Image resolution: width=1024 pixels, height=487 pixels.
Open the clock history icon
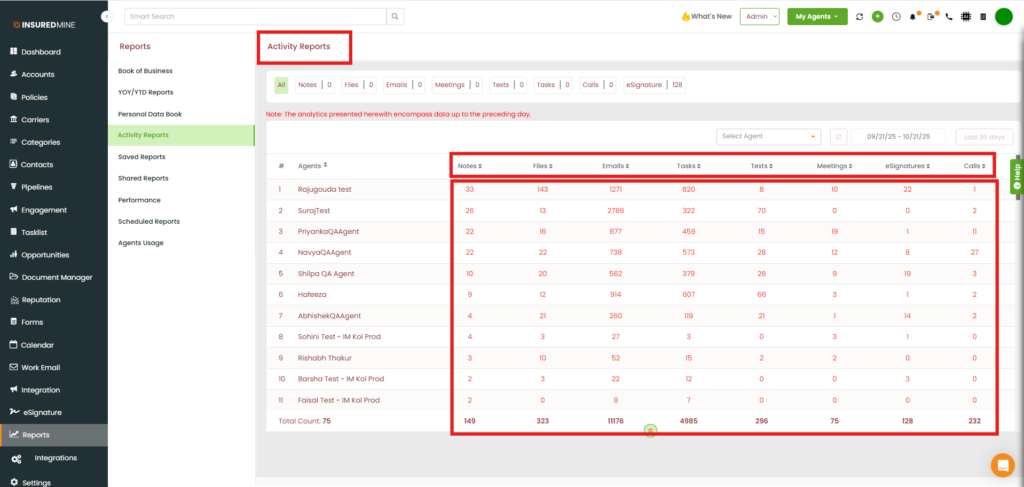(895, 17)
